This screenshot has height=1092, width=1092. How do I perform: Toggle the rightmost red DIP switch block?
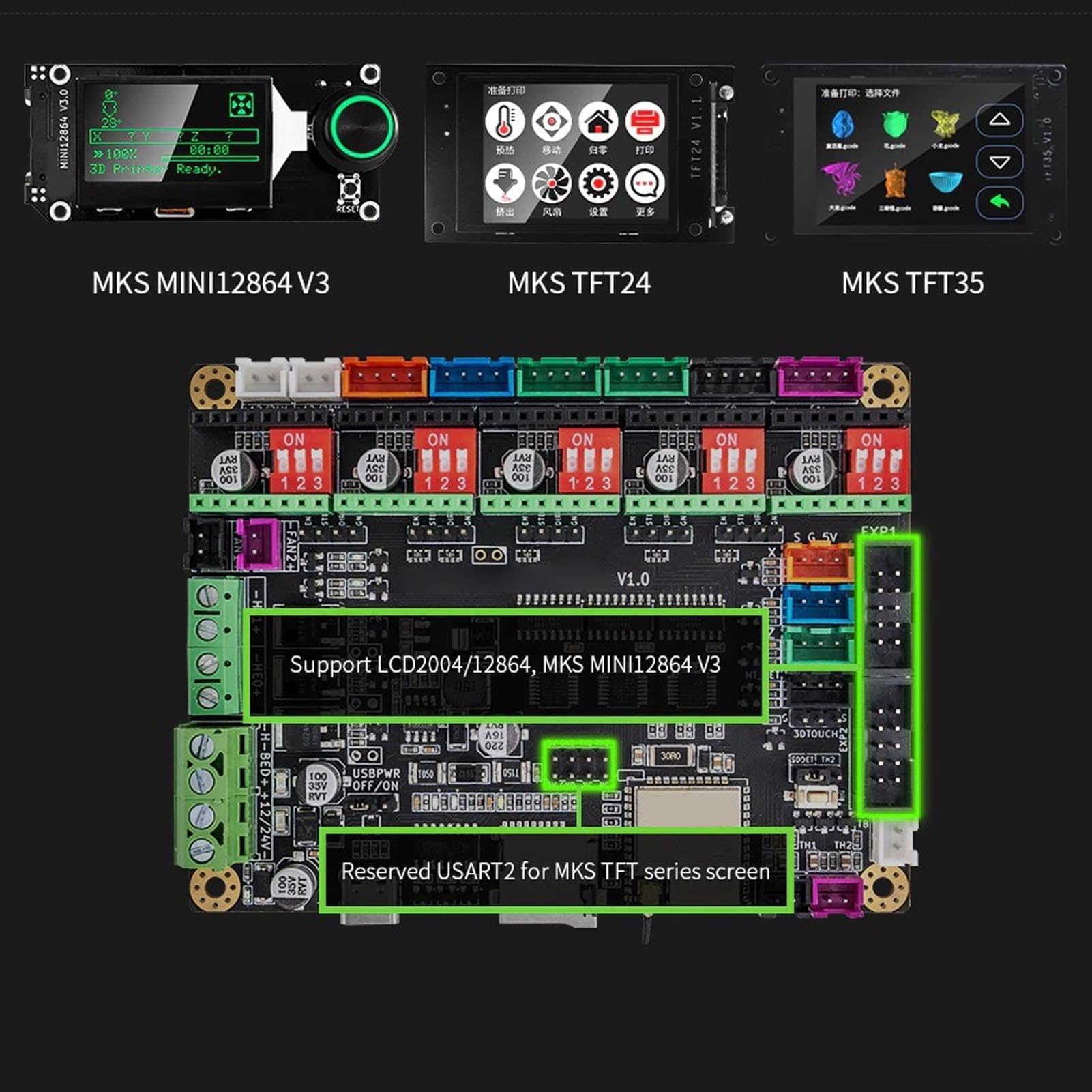[877, 460]
